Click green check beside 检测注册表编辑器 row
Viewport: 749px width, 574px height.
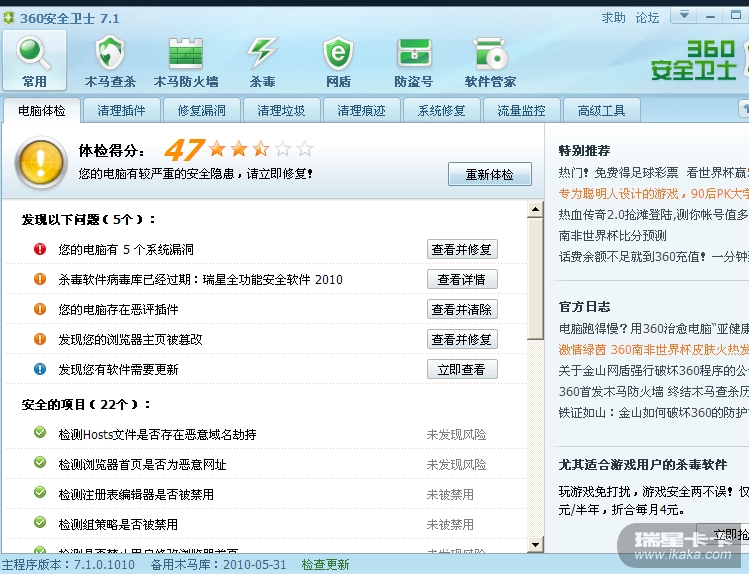pyautogui.click(x=40, y=492)
